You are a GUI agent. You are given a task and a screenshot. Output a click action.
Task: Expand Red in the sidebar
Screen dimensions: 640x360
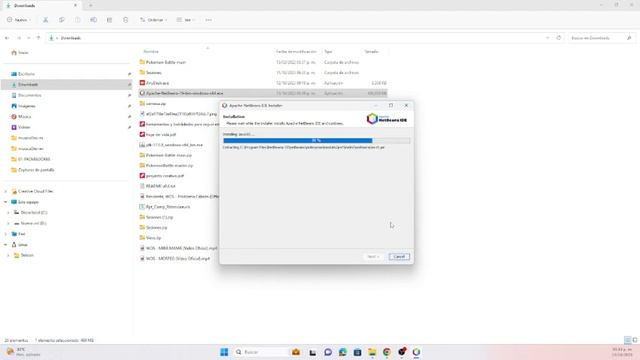tap(6, 234)
